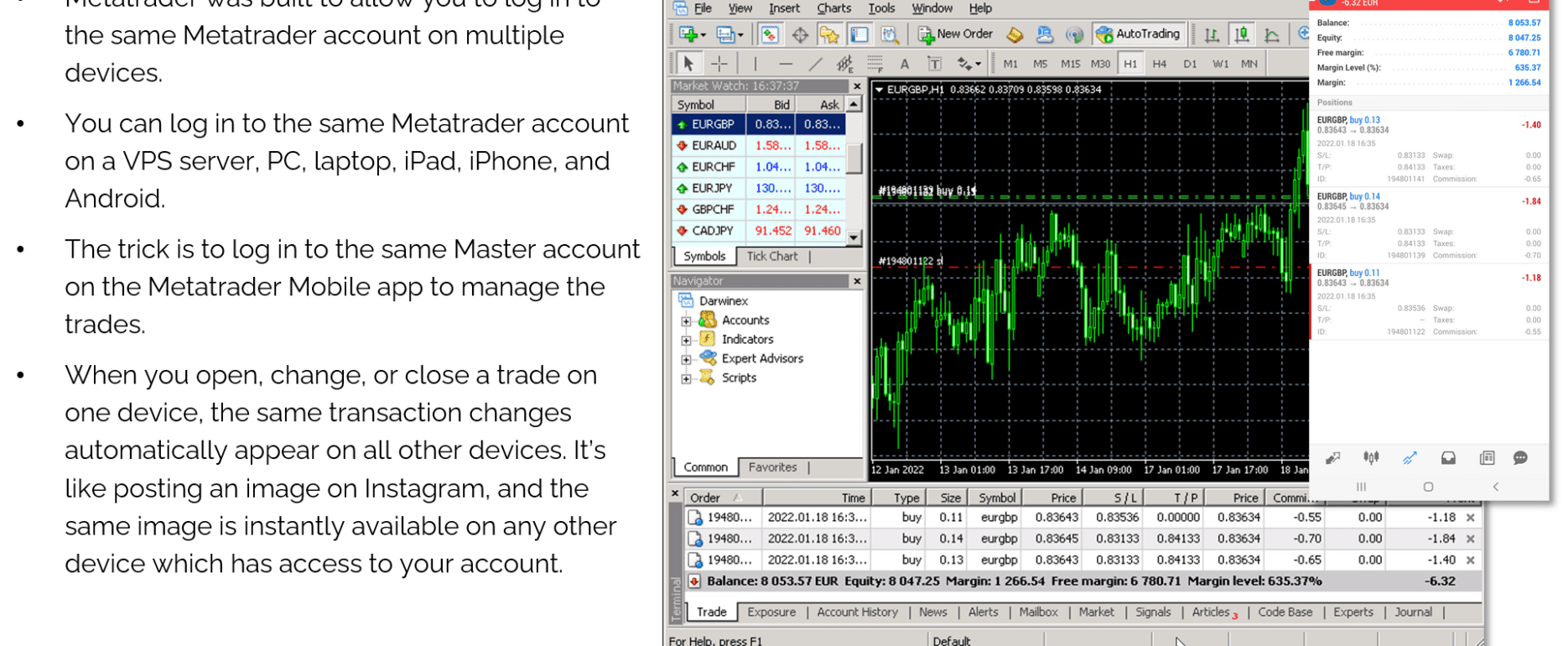The height and width of the screenshot is (646, 1568).
Task: Select the cursor arrow tool
Action: (x=688, y=64)
